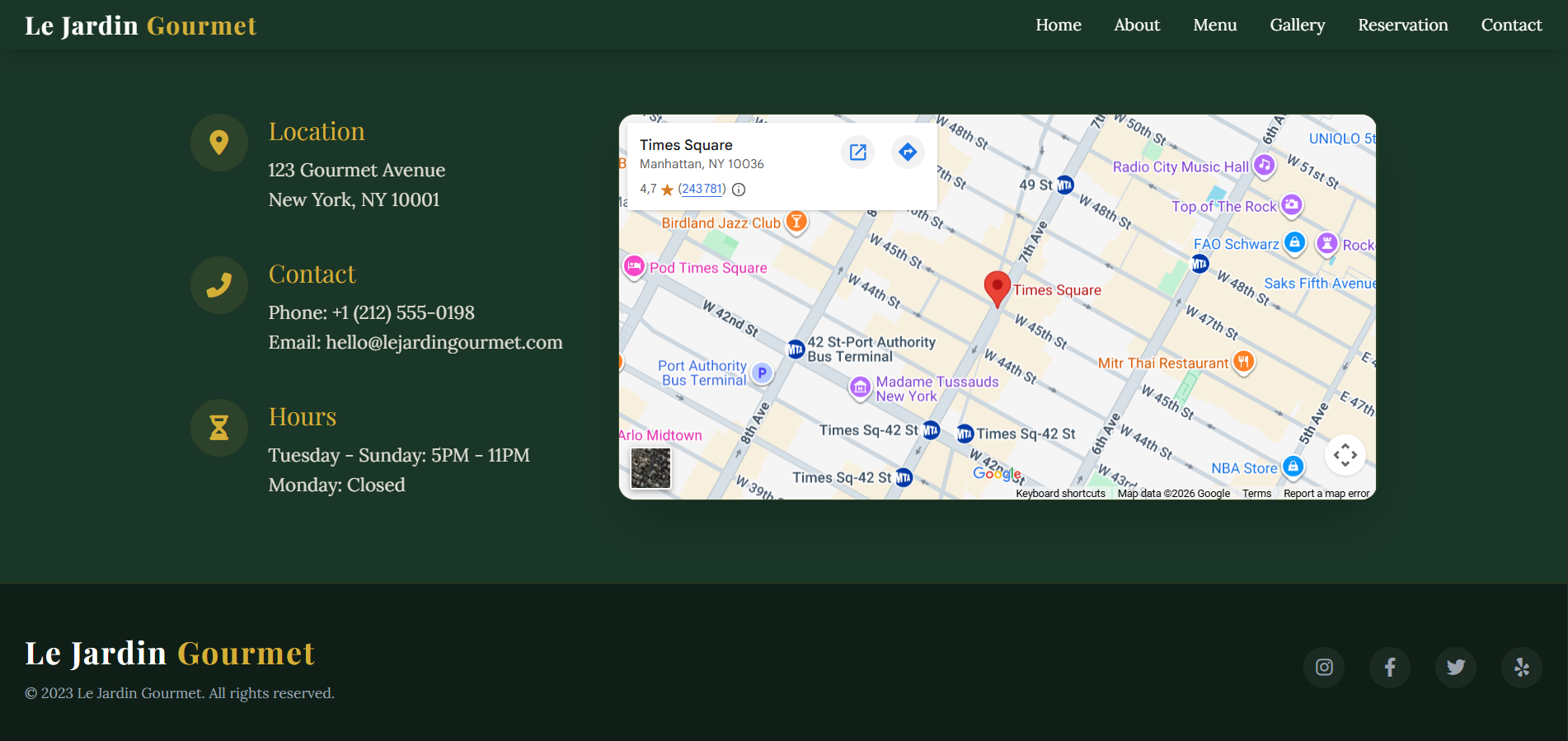Image resolution: width=1568 pixels, height=741 pixels.
Task: Click the email hello@lejardingourmet.com text
Action: pyautogui.click(x=444, y=342)
